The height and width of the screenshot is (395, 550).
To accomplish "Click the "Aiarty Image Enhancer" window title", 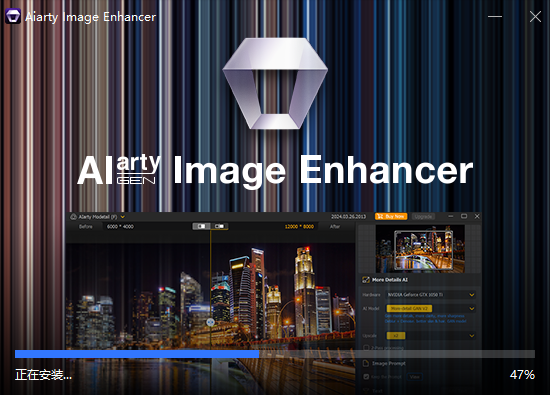I will point(90,17).
